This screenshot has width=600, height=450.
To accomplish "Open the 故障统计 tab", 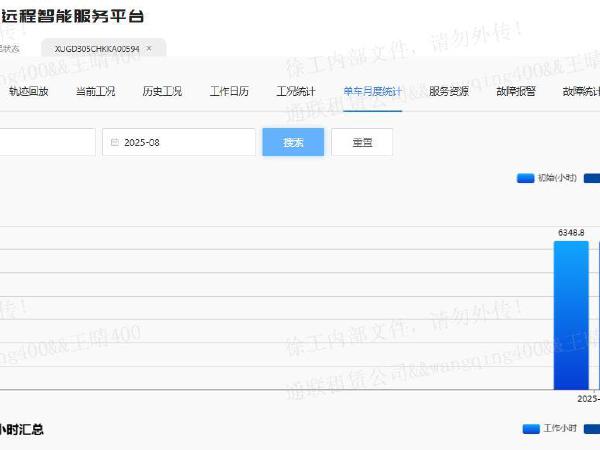I will point(581,91).
